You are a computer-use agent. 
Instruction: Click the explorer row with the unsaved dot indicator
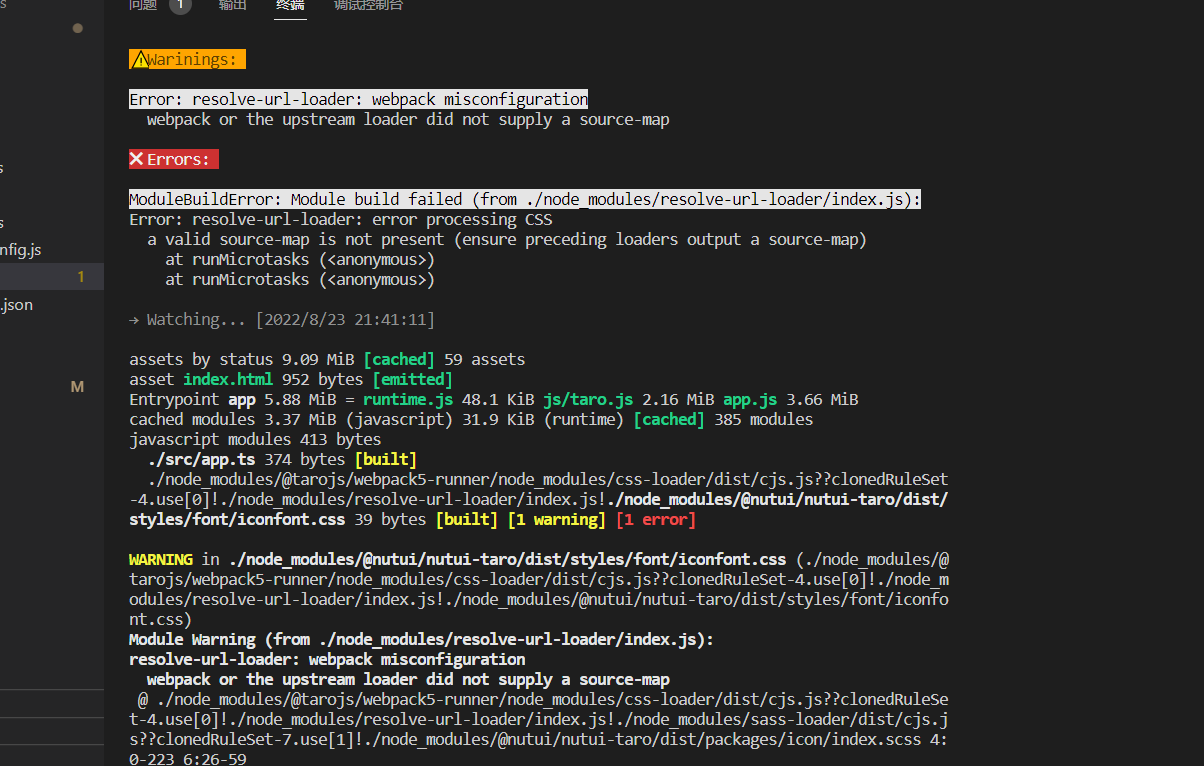[x=52, y=28]
